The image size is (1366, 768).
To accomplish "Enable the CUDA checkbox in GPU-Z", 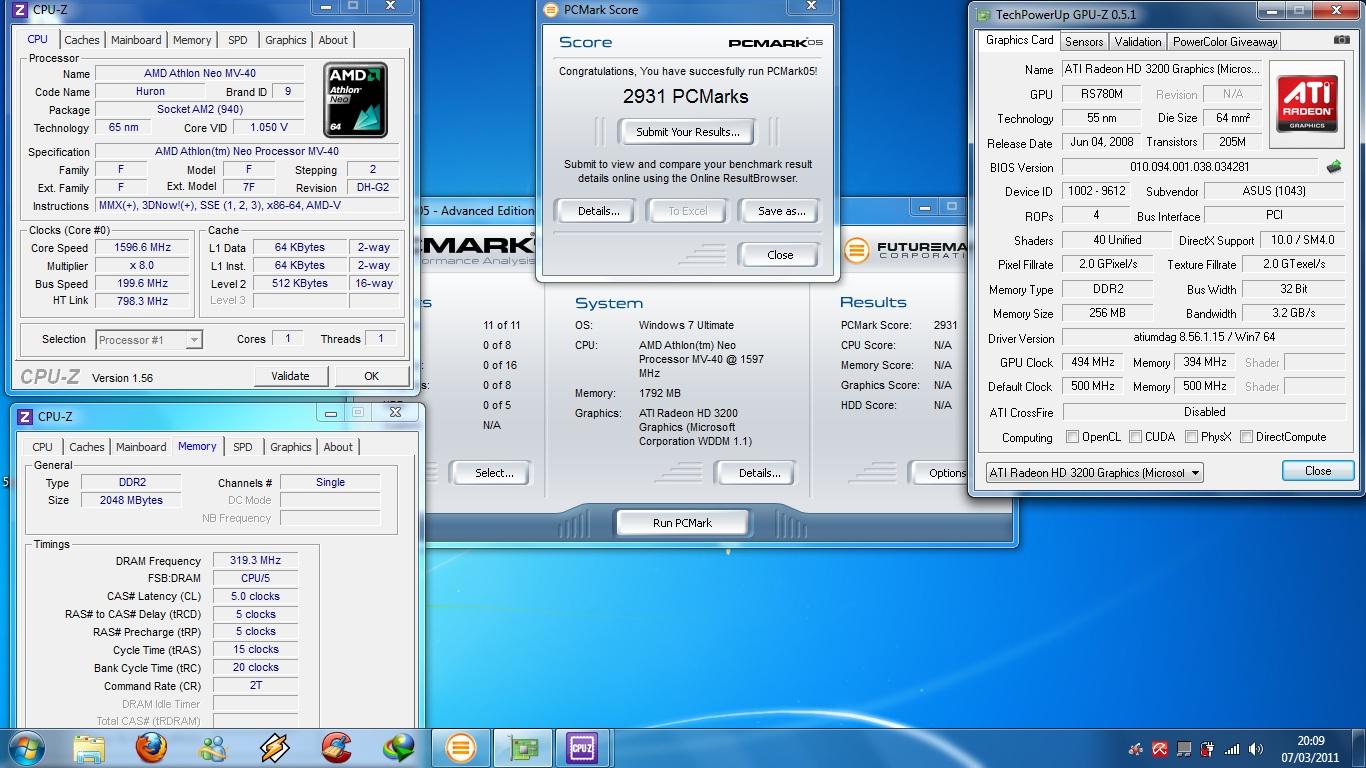I will pyautogui.click(x=1135, y=437).
